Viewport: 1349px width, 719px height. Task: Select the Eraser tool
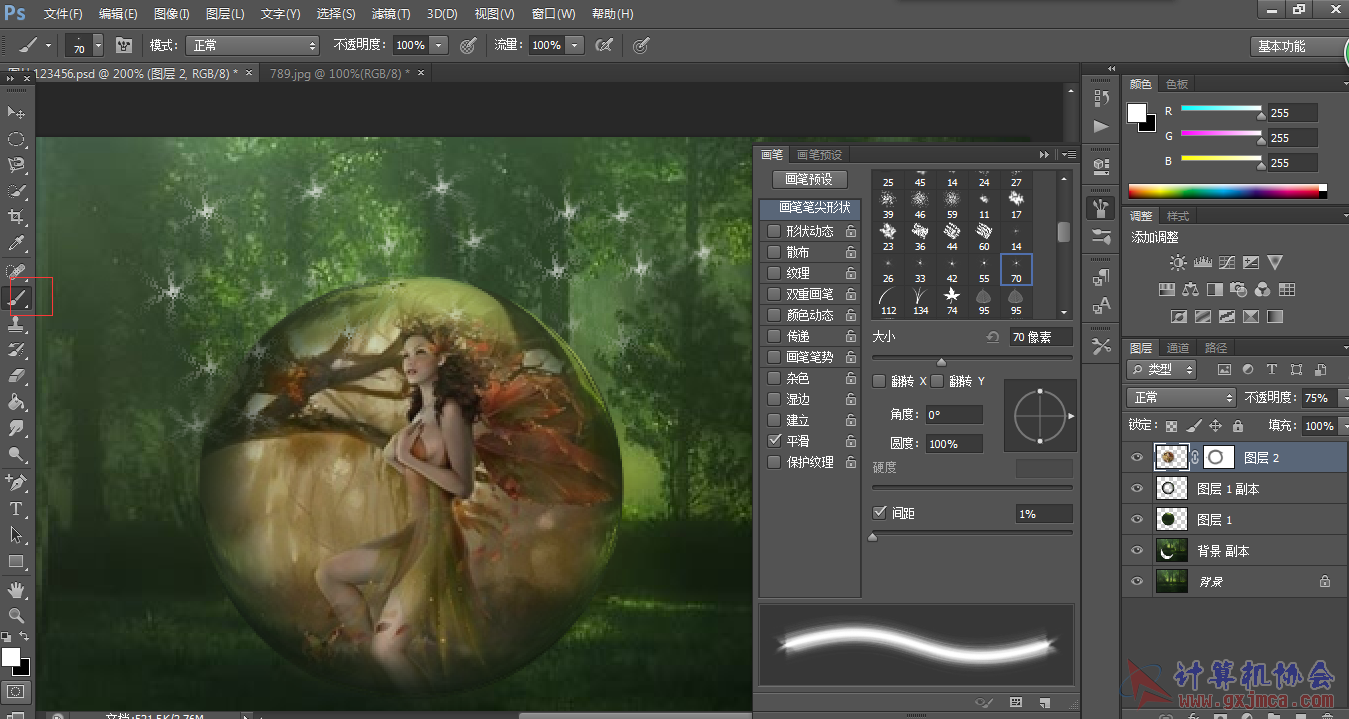coord(17,376)
